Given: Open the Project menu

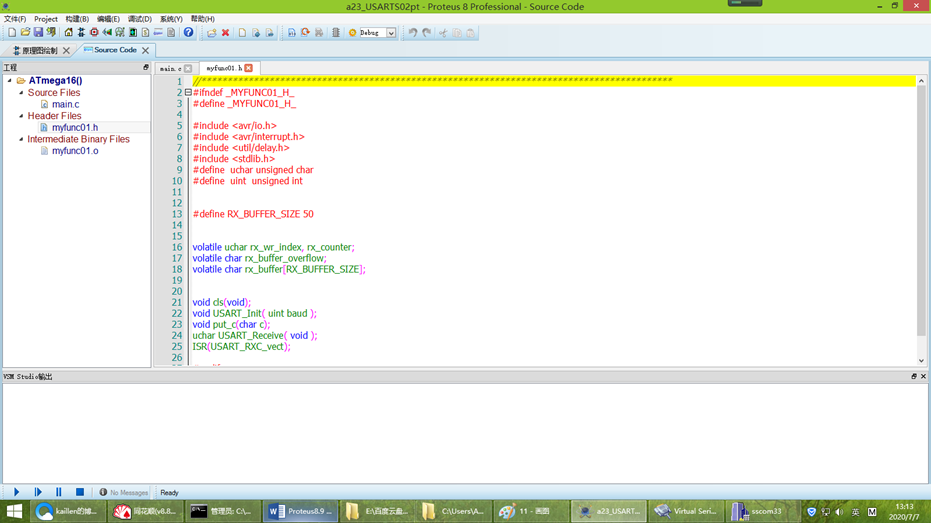Looking at the screenshot, I should (46, 19).
